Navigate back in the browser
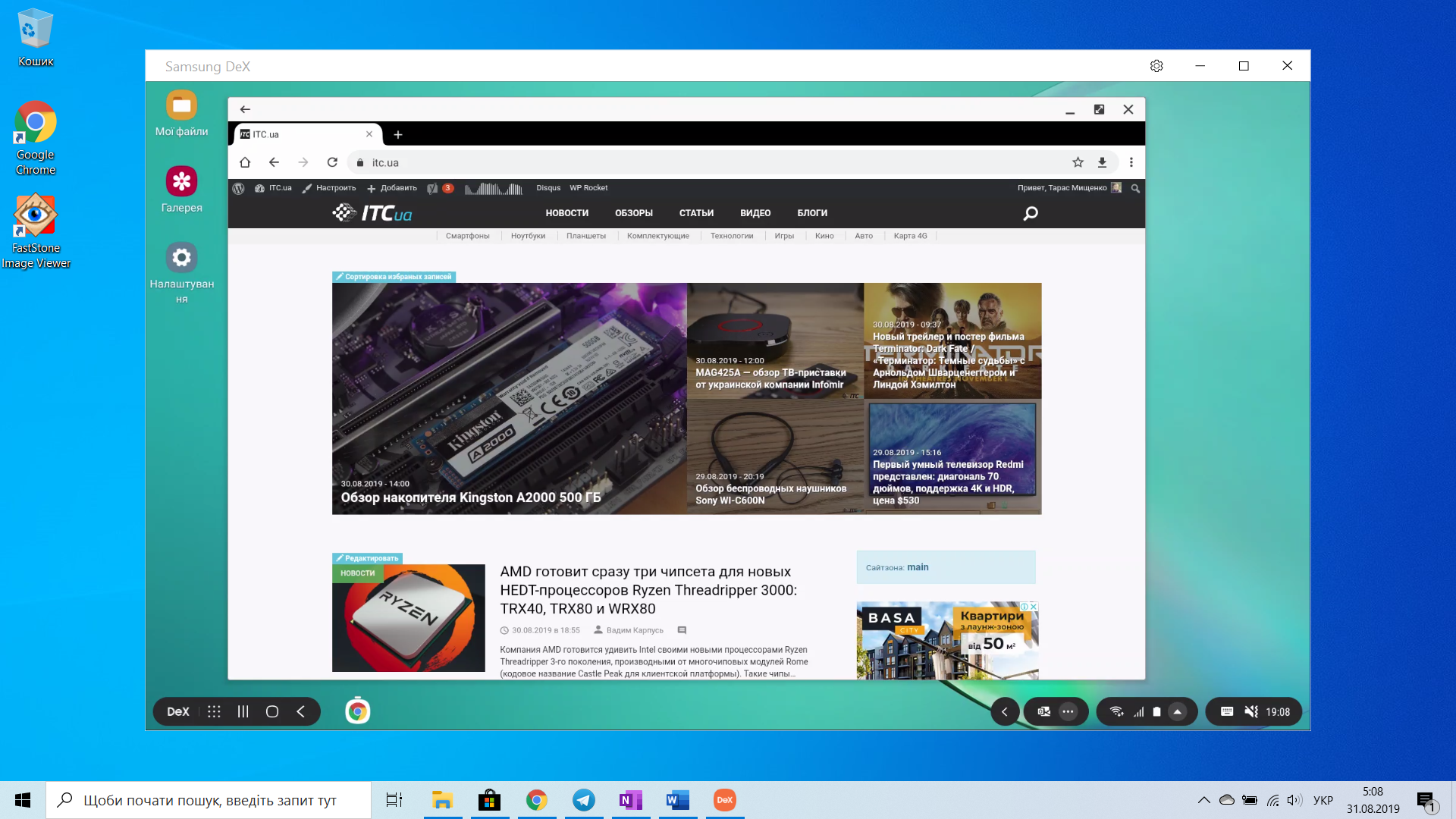 point(274,162)
